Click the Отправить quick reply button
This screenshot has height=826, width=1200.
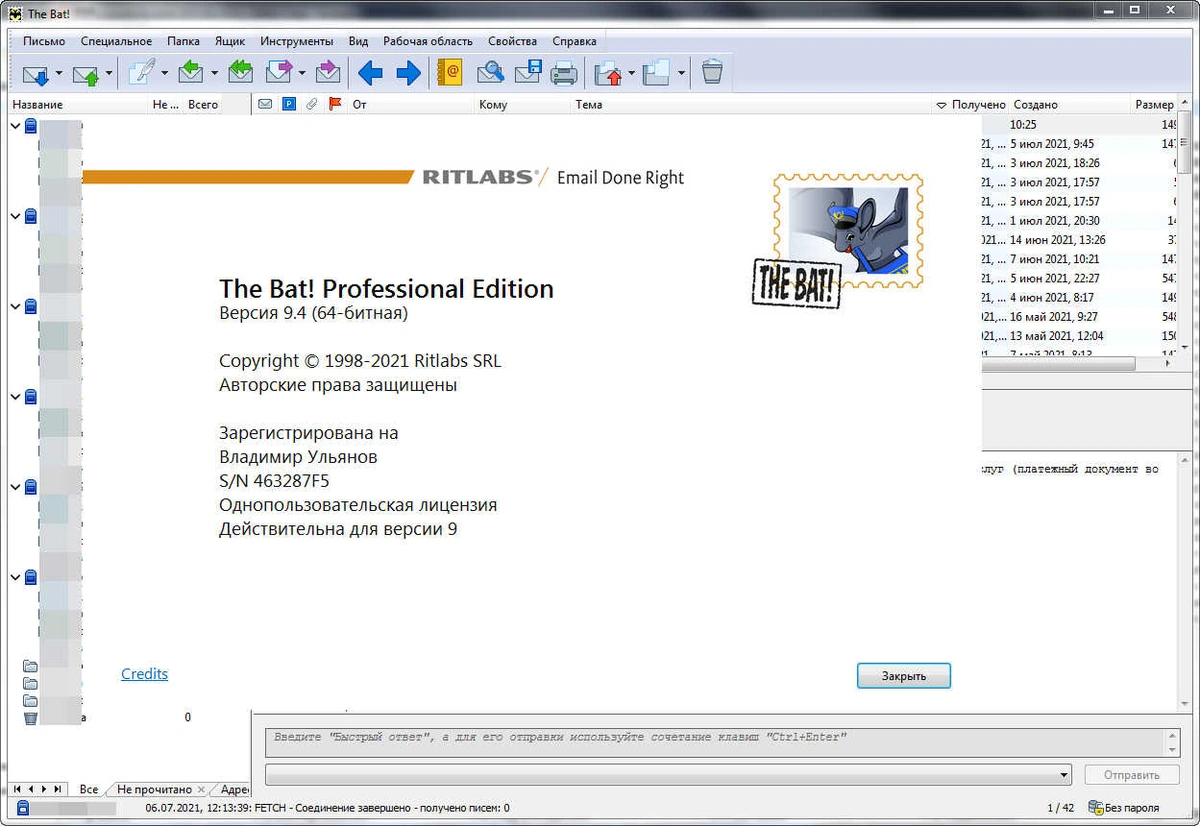(1132, 775)
